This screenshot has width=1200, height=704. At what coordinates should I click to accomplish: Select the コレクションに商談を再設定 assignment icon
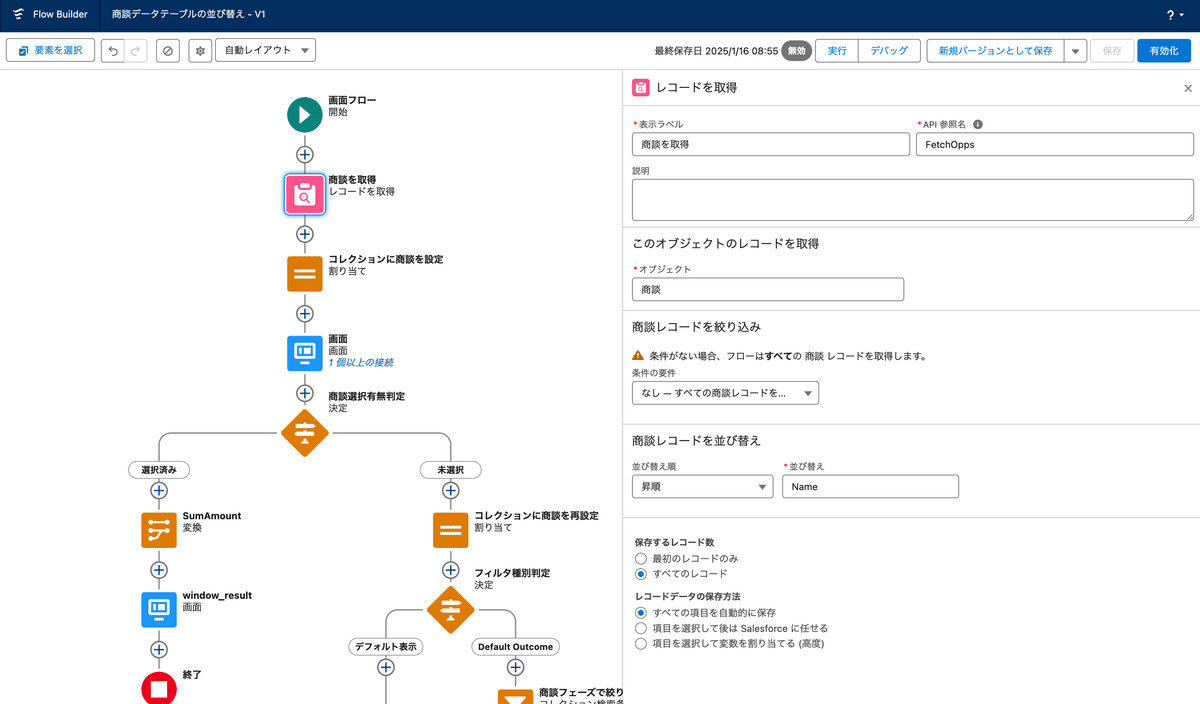[x=451, y=530]
